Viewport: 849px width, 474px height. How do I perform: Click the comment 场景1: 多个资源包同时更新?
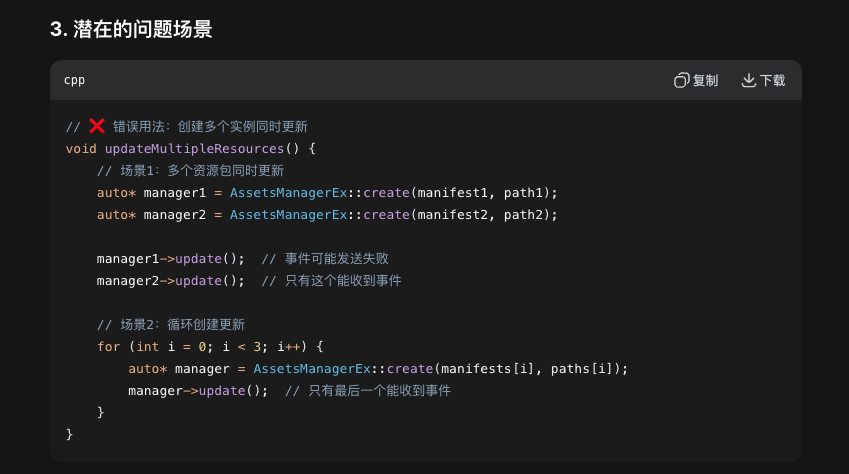click(x=190, y=170)
